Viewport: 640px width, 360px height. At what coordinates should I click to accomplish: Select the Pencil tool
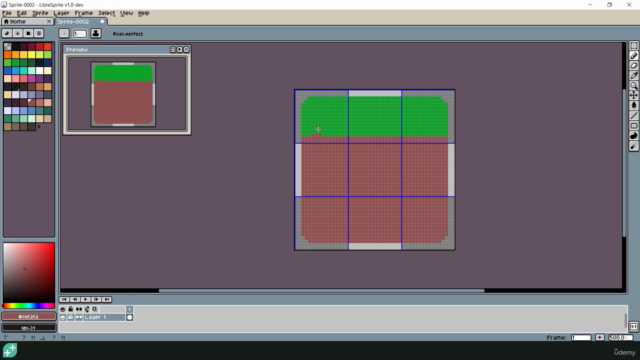(x=633, y=56)
